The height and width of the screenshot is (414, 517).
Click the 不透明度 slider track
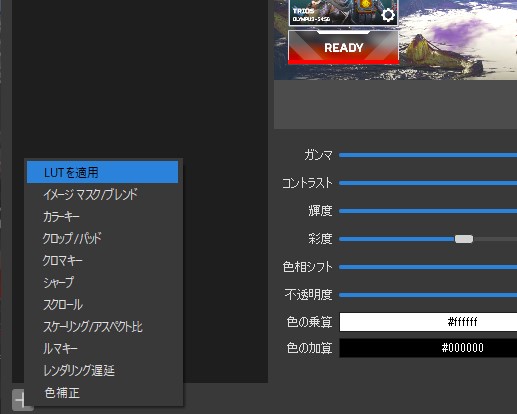point(428,295)
